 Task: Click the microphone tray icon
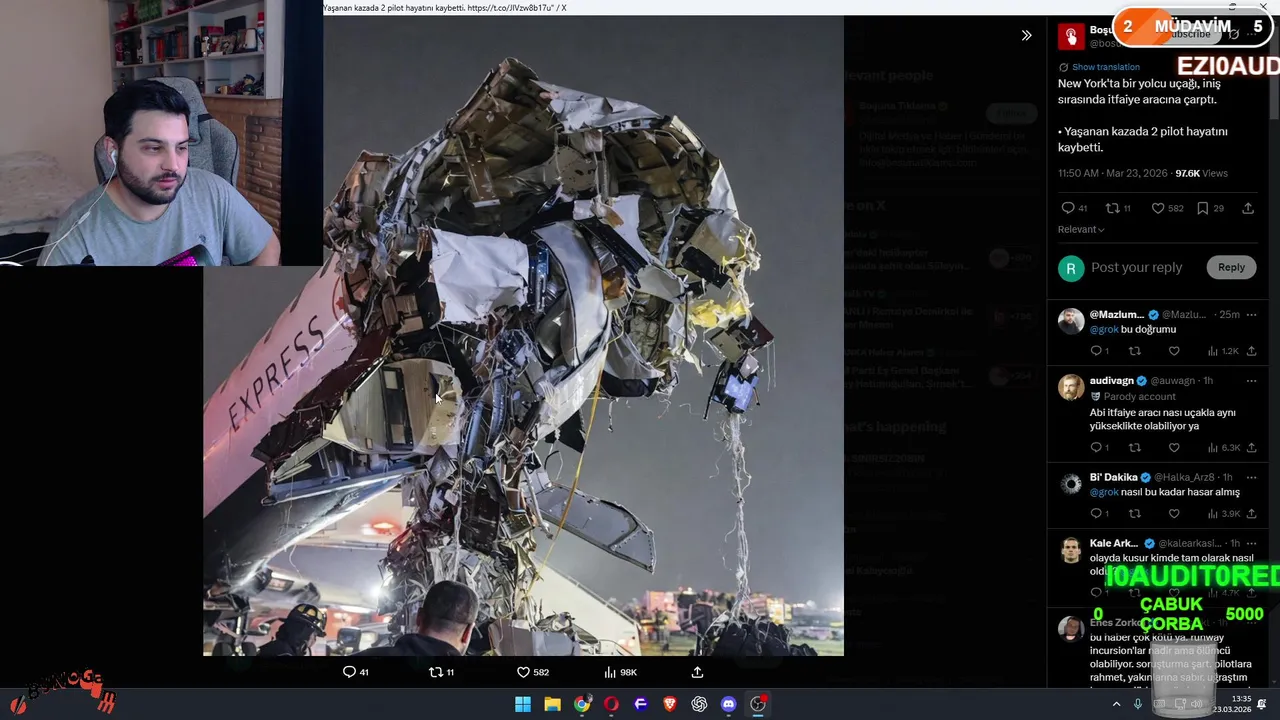[x=1138, y=704]
